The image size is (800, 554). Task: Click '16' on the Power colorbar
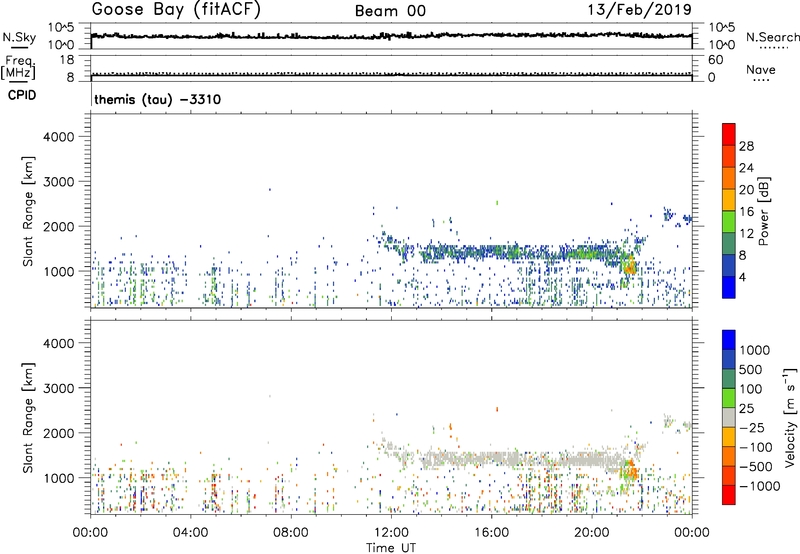click(746, 212)
